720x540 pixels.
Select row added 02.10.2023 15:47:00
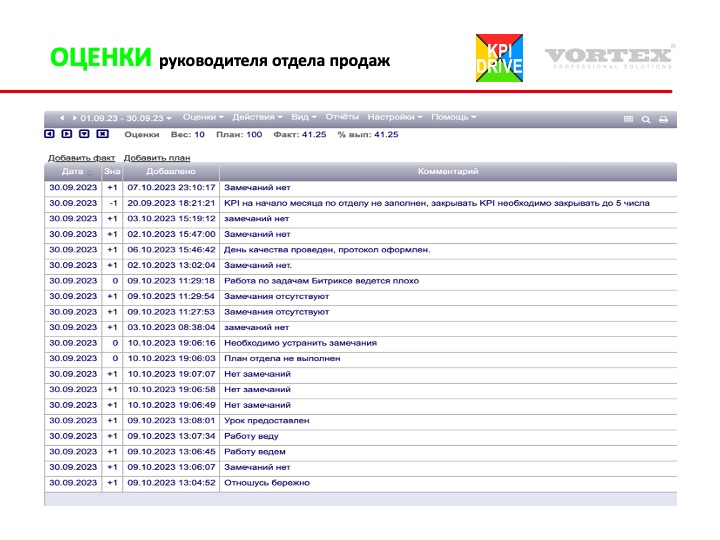click(360, 234)
